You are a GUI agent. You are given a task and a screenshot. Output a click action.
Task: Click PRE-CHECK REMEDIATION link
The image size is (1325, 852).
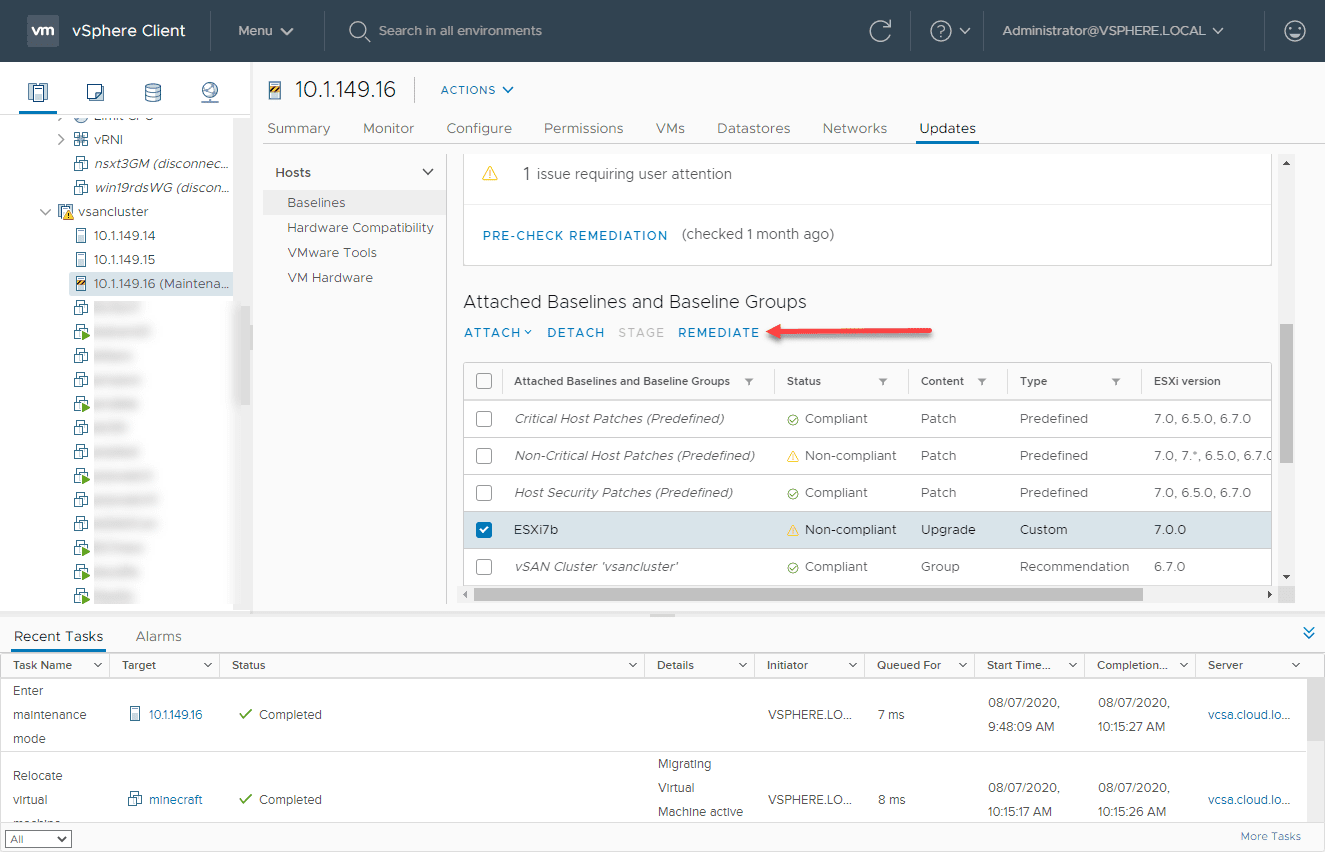[x=574, y=235]
